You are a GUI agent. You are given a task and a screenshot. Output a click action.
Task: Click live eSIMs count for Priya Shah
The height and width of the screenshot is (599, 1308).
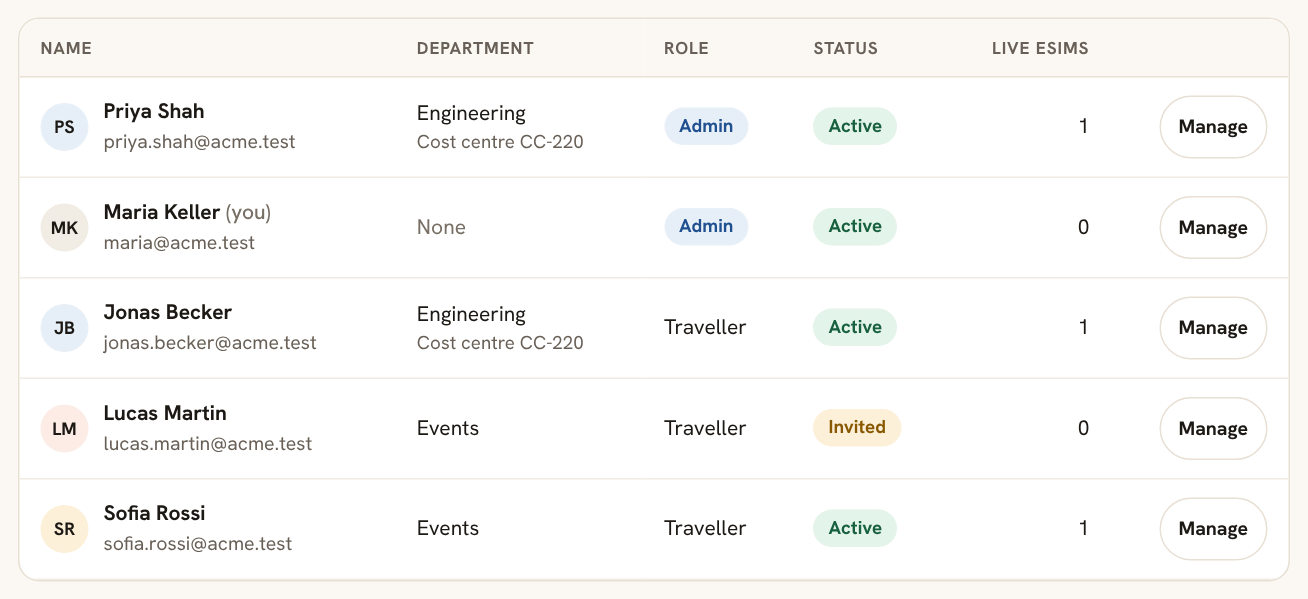pos(1084,127)
